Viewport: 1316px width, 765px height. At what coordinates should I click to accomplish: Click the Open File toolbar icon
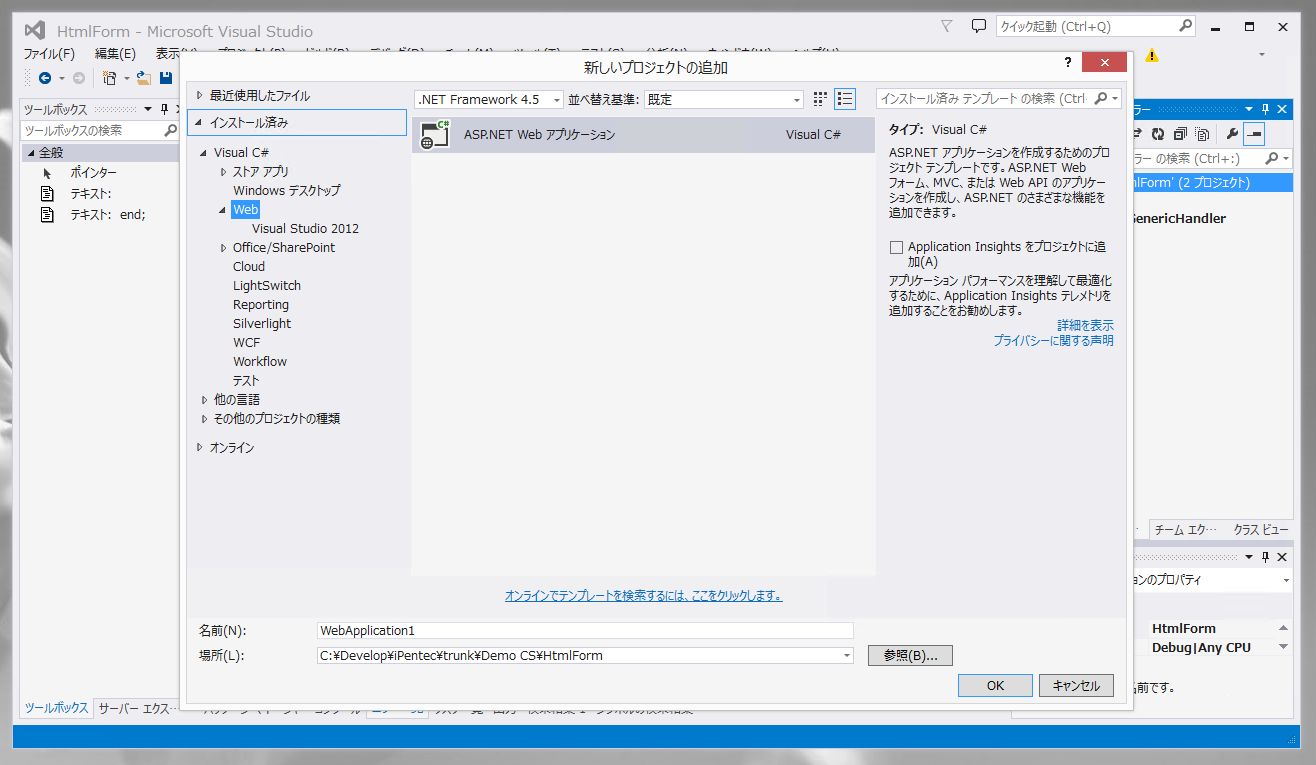pos(144,77)
